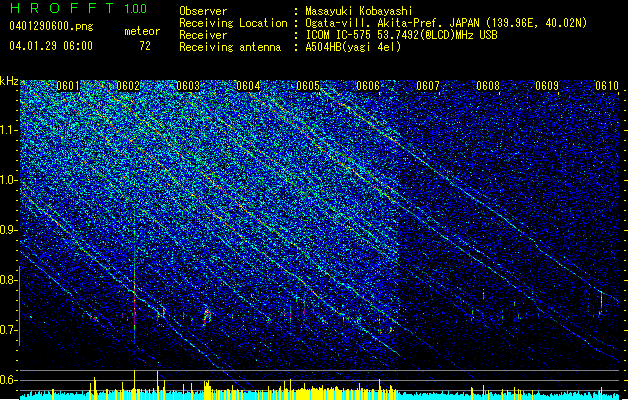Click the observer name Masayuki Kobayashi

point(358,11)
